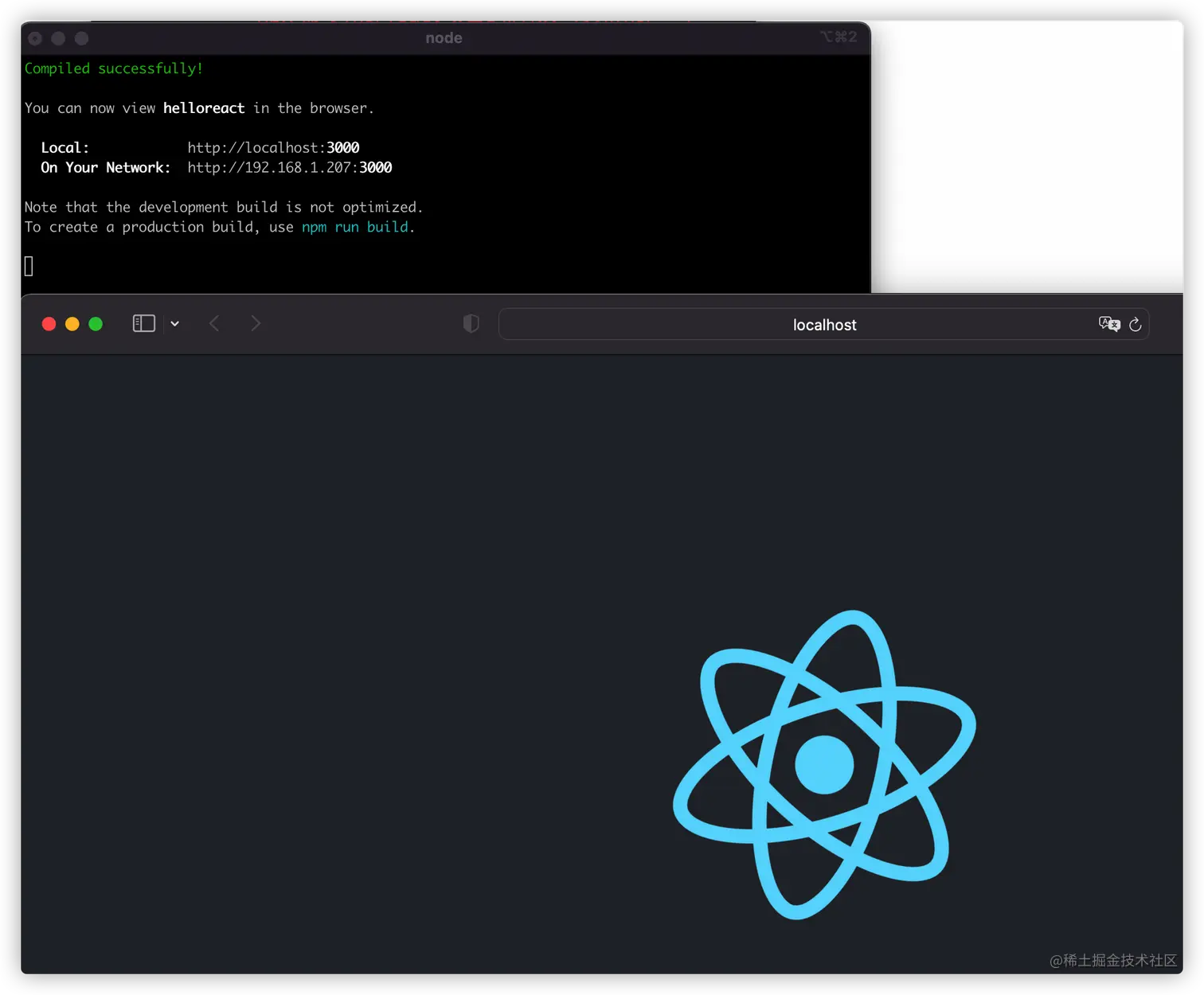1204x995 pixels.
Task: Click the node terminal title bar
Action: point(444,37)
